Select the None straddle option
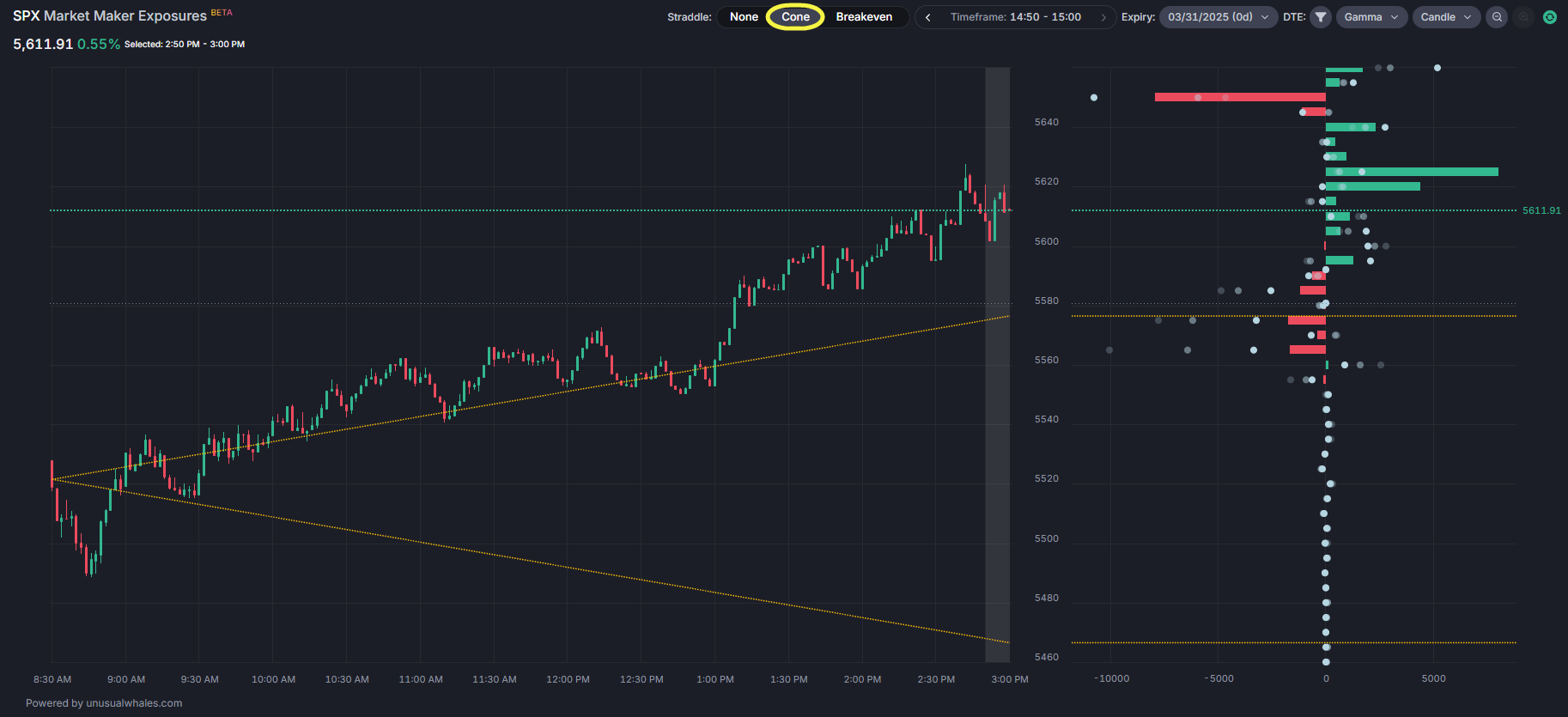This screenshot has width=1568, height=717. [x=744, y=17]
